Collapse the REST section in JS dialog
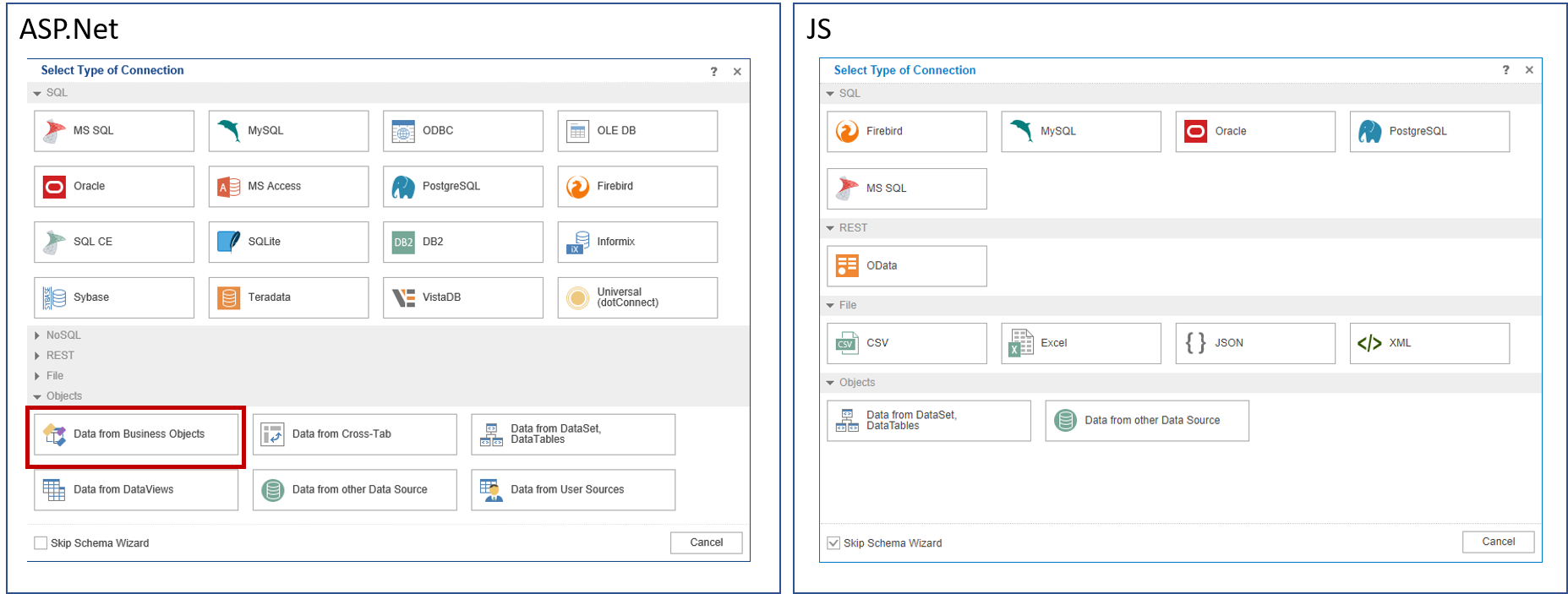Viewport: 1568px width, 594px height. point(830,228)
